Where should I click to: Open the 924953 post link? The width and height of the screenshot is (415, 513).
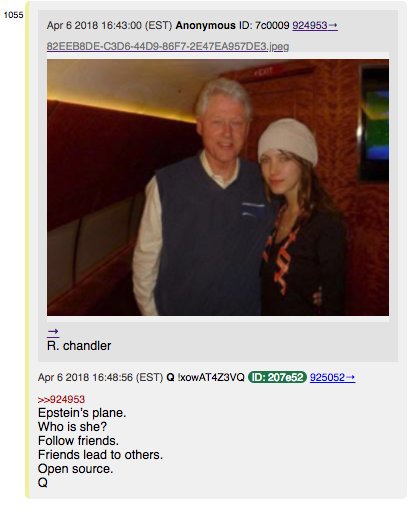tap(315, 26)
